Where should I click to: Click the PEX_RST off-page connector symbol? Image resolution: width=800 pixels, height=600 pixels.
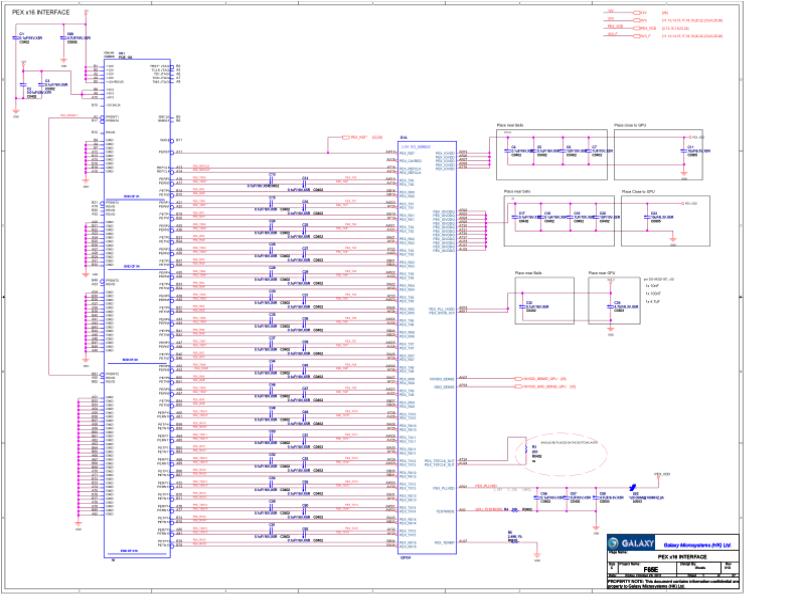pos(346,137)
